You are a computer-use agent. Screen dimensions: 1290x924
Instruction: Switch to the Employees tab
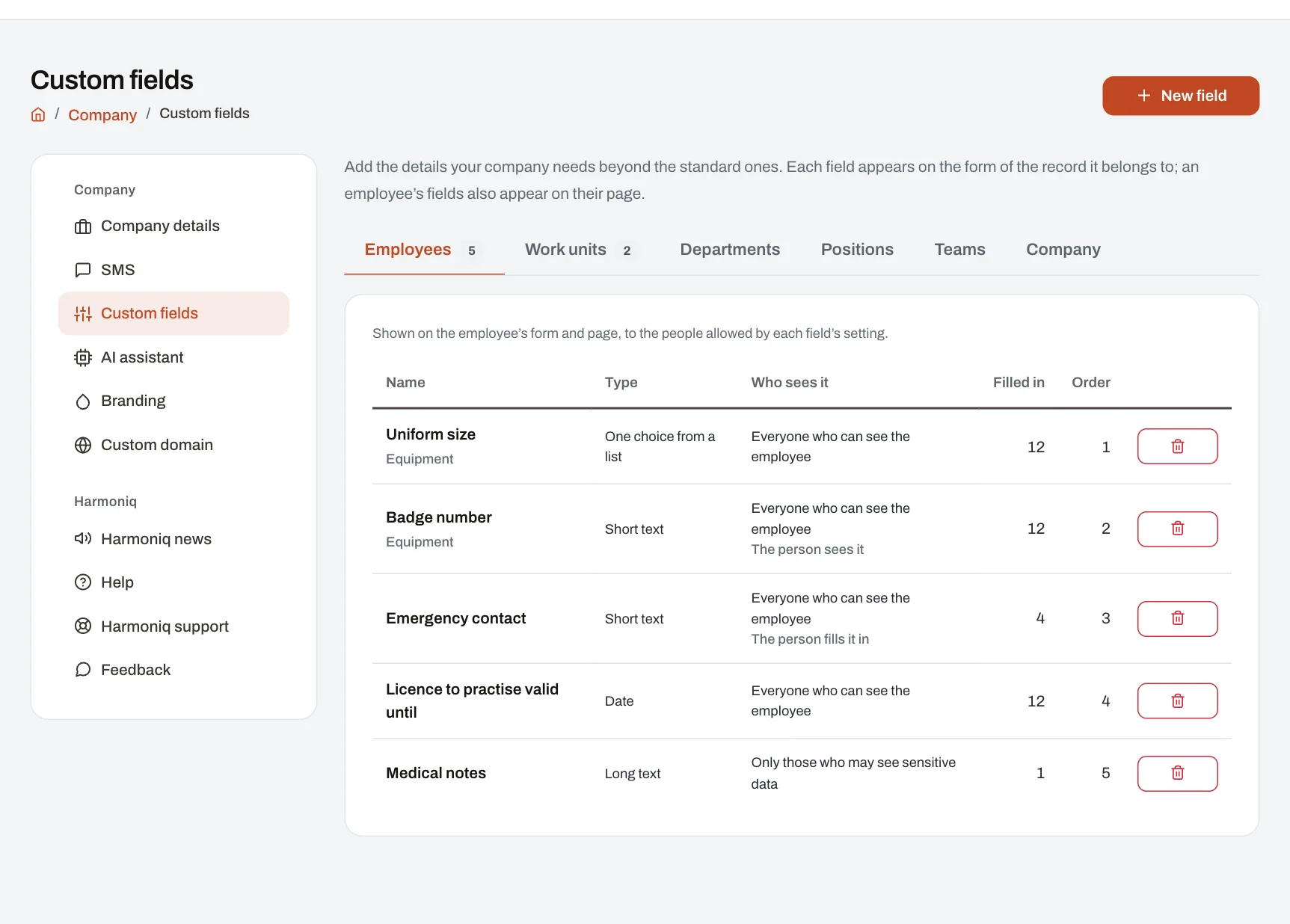(x=424, y=250)
